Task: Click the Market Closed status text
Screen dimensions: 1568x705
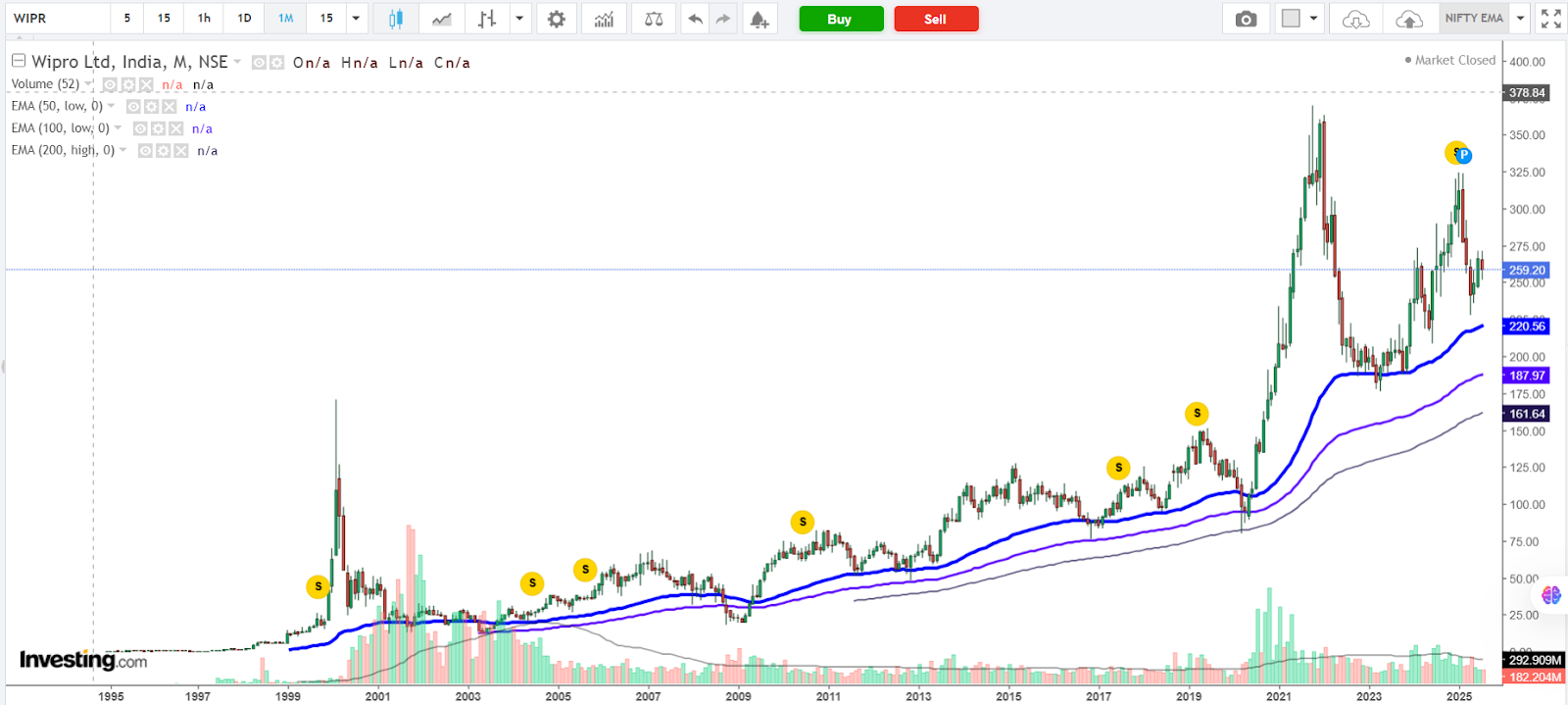Action: pyautogui.click(x=1455, y=61)
